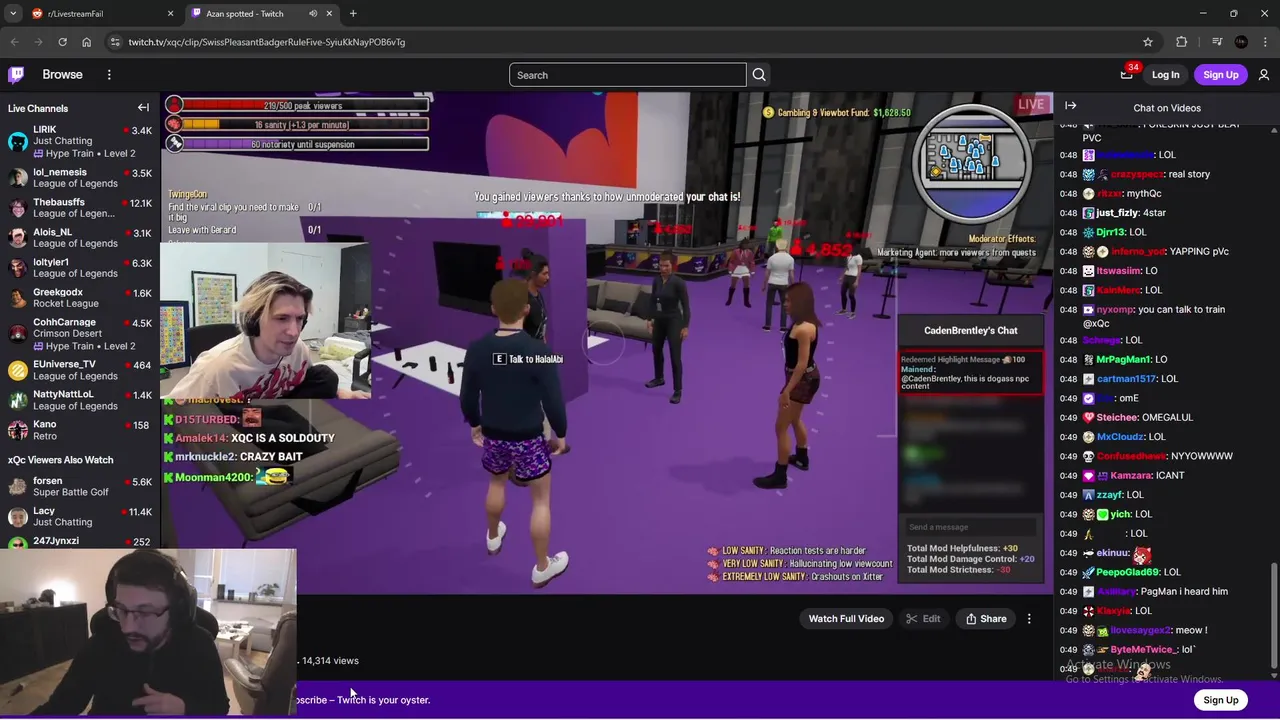Viewport: 1280px width, 720px height.
Task: Click the Edit clip button
Action: pos(923,619)
